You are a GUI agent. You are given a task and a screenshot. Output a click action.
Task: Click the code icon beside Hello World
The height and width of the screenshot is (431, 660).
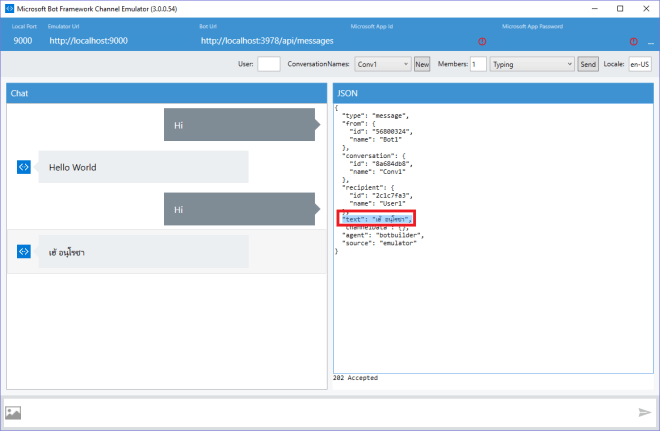[x=24, y=167]
